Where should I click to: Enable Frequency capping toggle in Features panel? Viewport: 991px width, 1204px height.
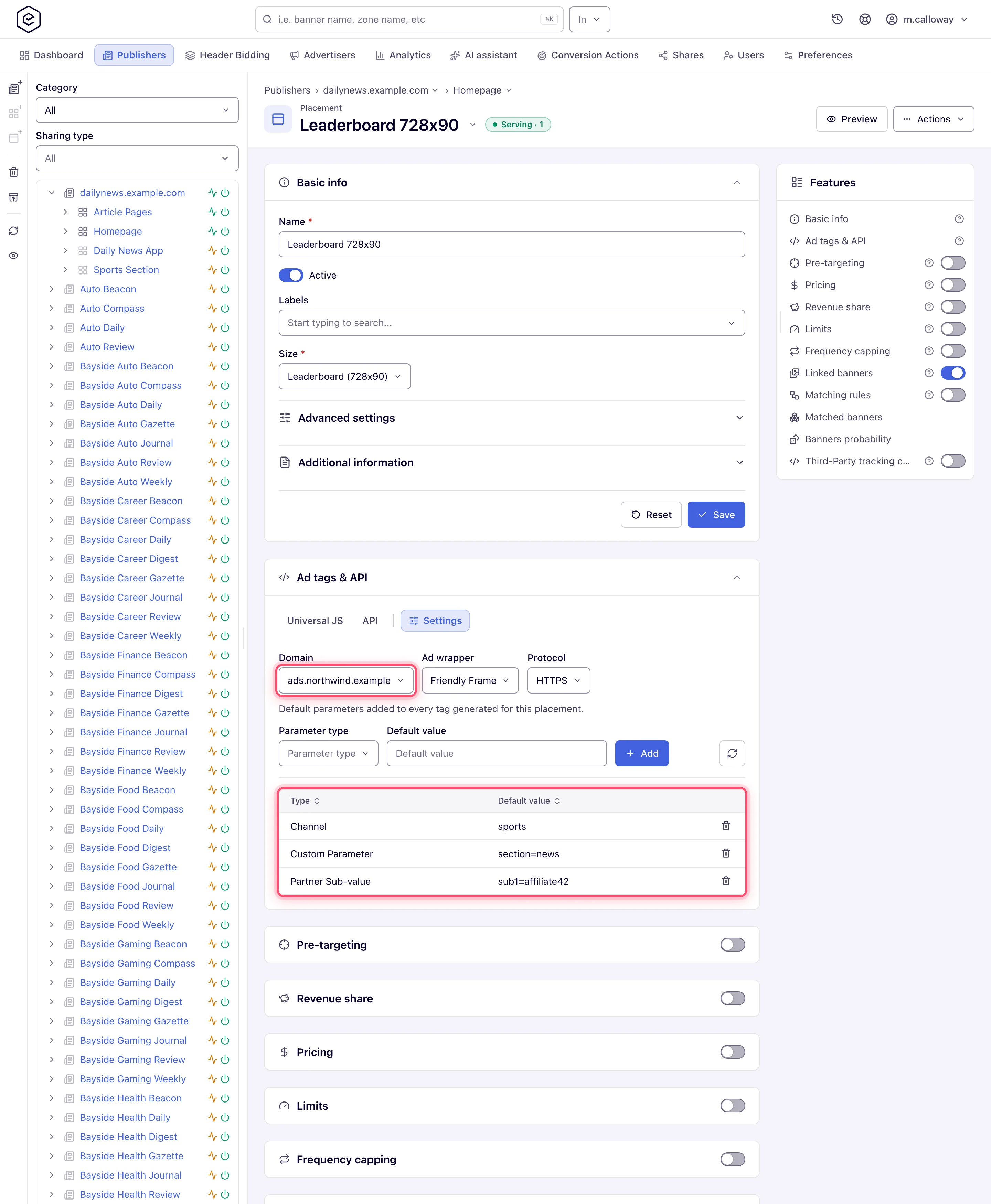click(x=953, y=351)
